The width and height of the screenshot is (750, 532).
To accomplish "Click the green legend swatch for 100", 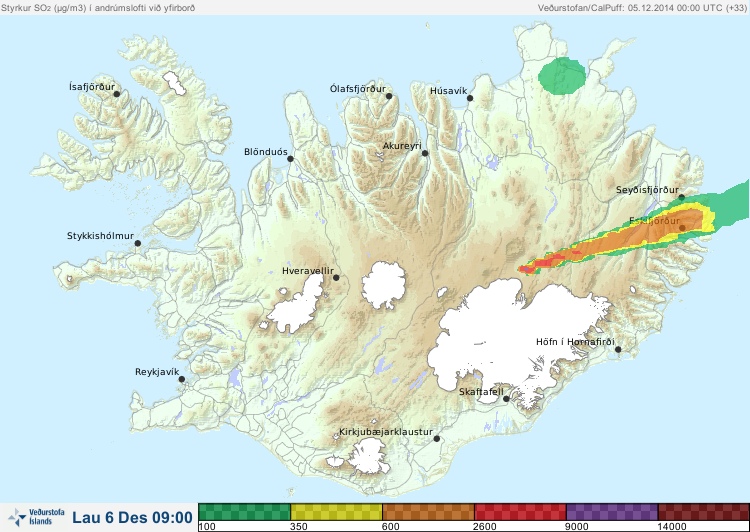I will tap(244, 511).
